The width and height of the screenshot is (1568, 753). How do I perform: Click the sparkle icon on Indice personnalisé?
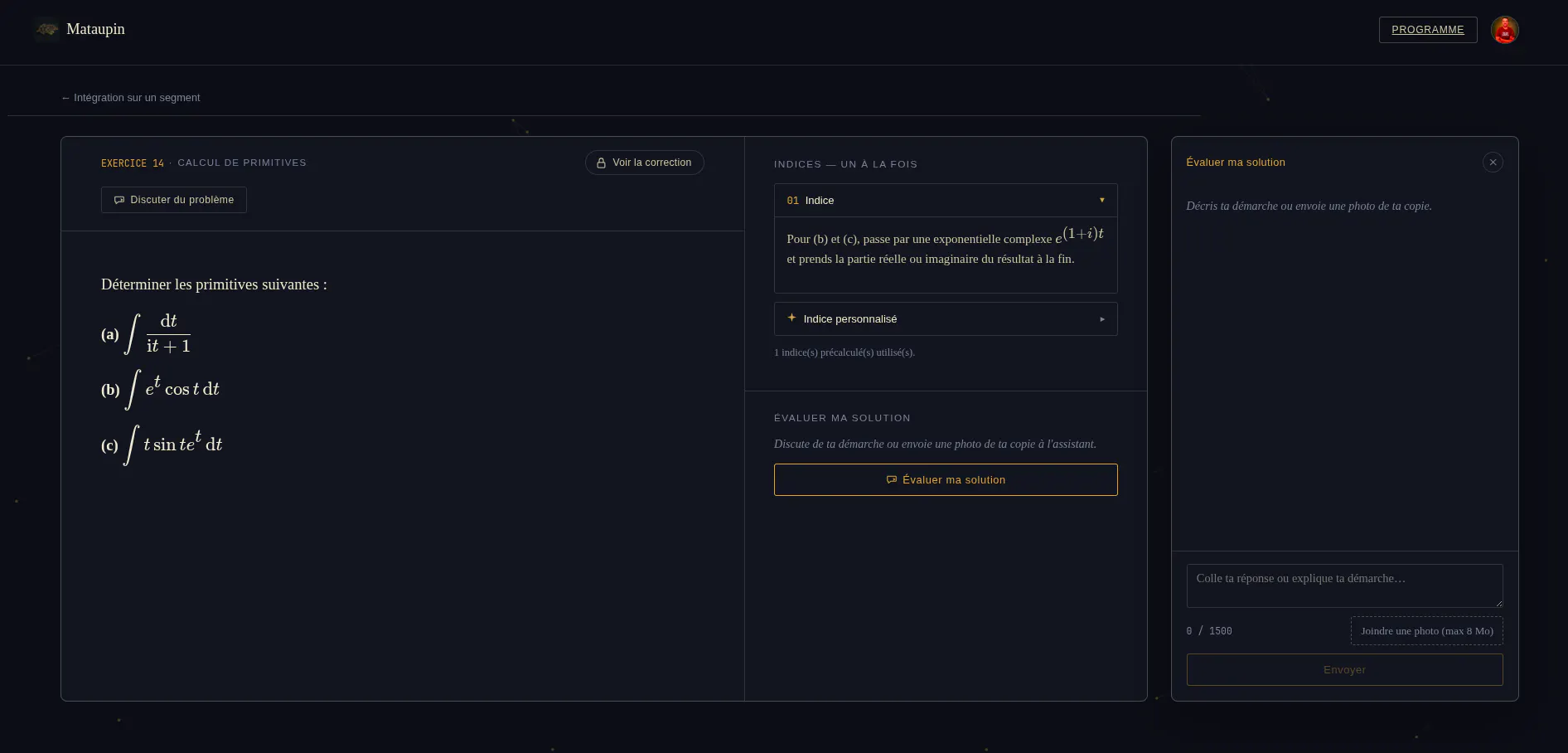(x=791, y=318)
